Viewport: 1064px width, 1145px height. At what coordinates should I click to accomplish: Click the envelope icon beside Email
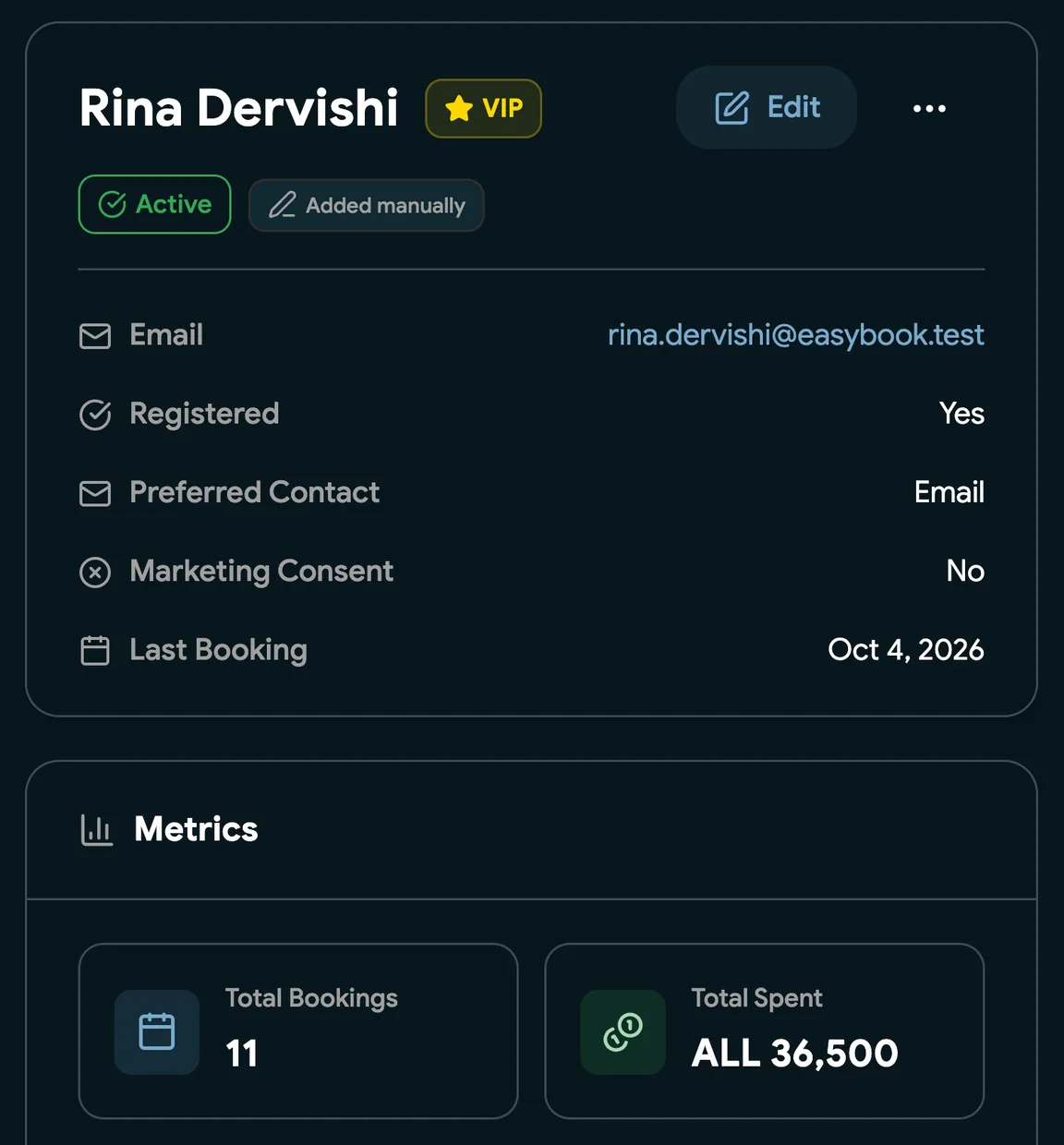(95, 335)
